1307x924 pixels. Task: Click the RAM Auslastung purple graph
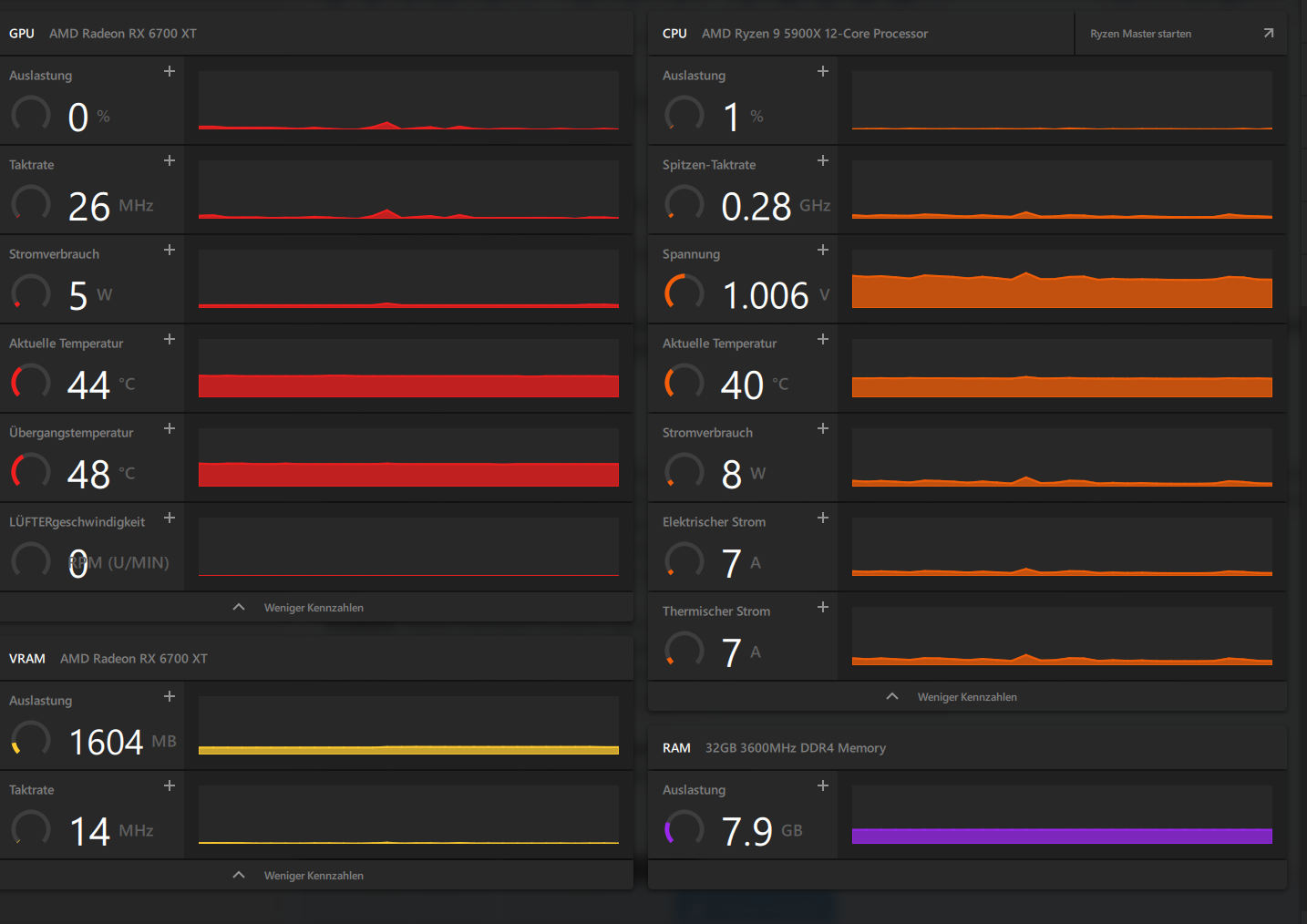(x=1062, y=815)
